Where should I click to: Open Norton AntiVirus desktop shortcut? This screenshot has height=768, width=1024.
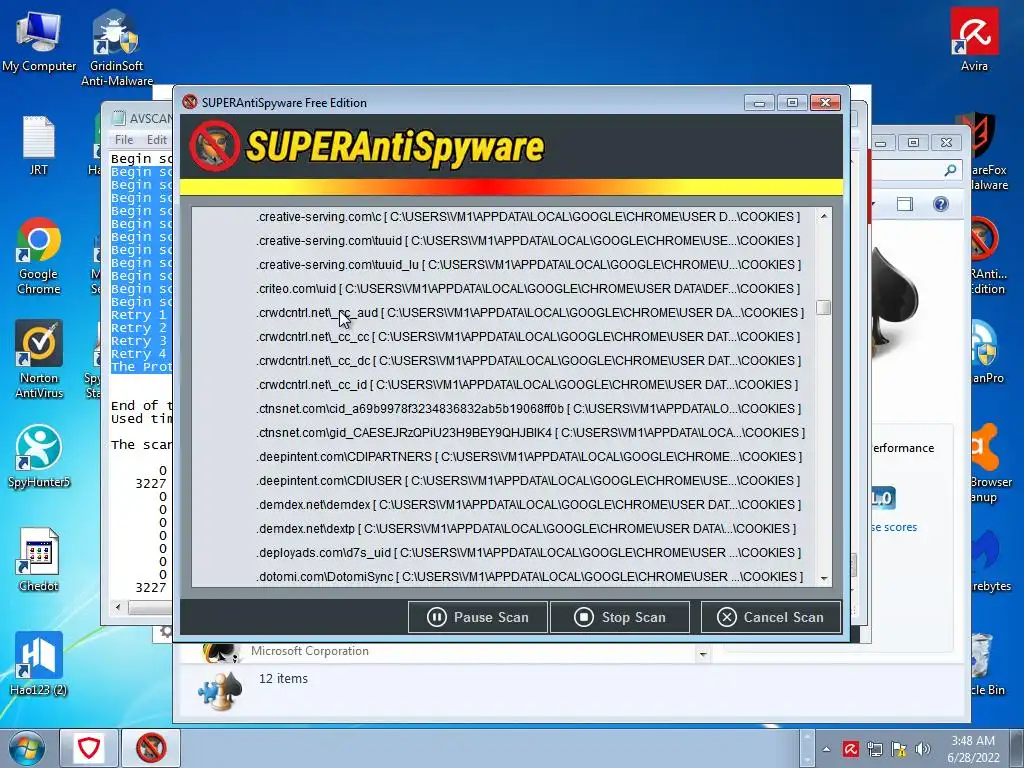point(39,359)
